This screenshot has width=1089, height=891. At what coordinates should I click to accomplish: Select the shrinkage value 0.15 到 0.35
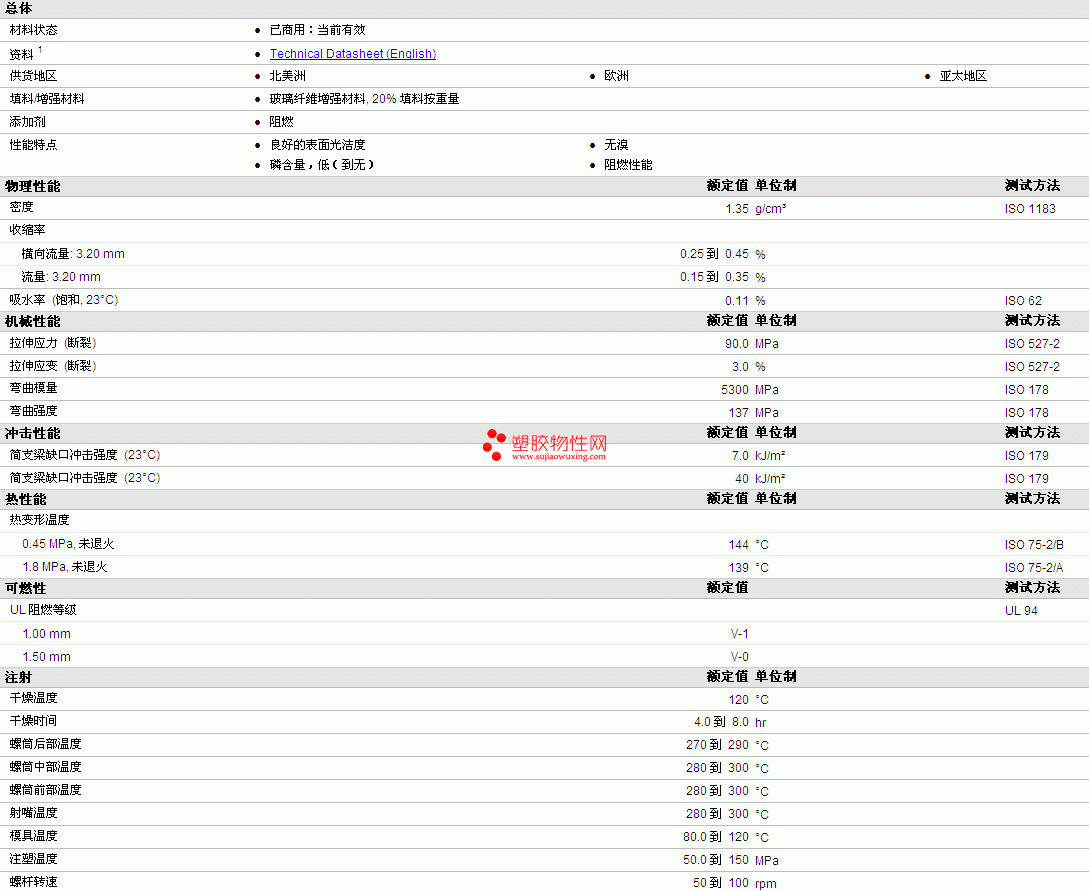(x=714, y=277)
